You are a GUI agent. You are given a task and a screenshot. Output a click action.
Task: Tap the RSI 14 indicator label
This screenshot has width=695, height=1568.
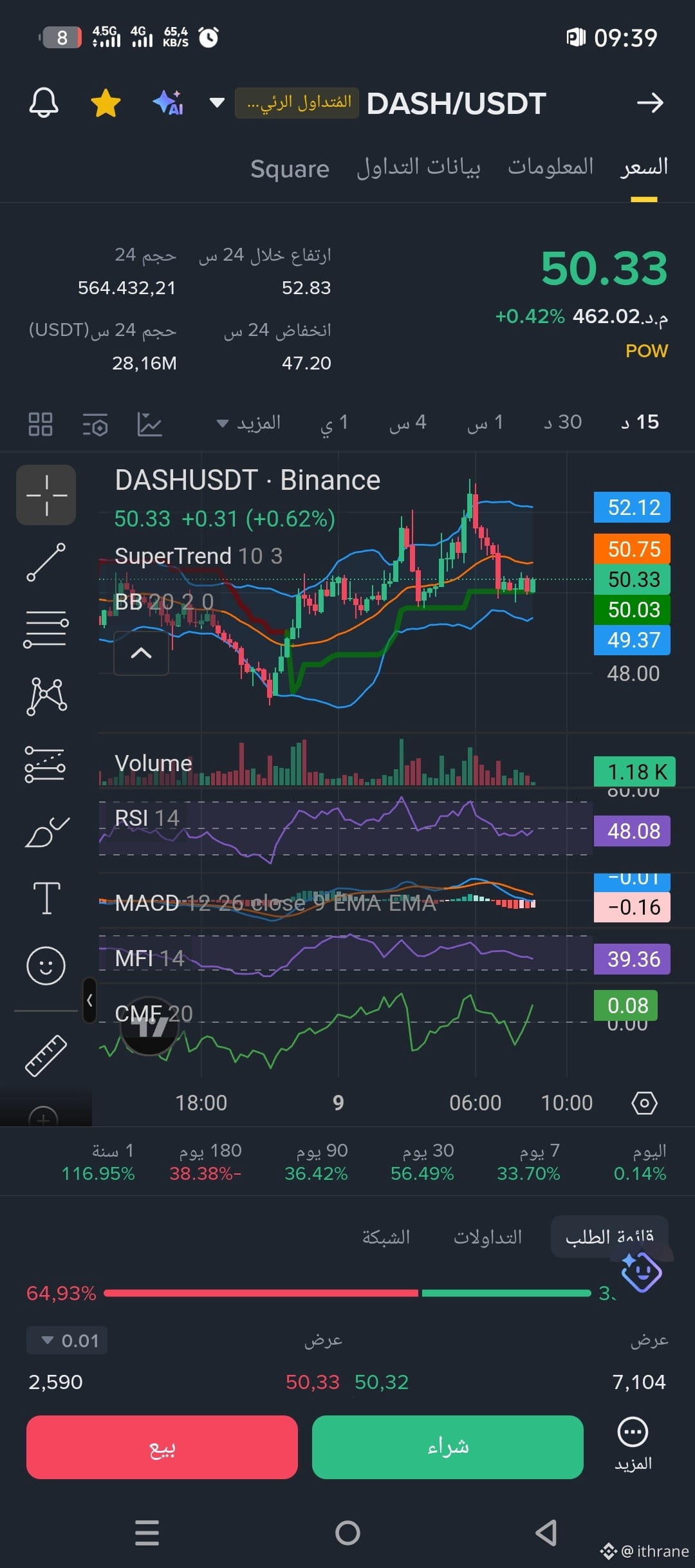[x=147, y=818]
